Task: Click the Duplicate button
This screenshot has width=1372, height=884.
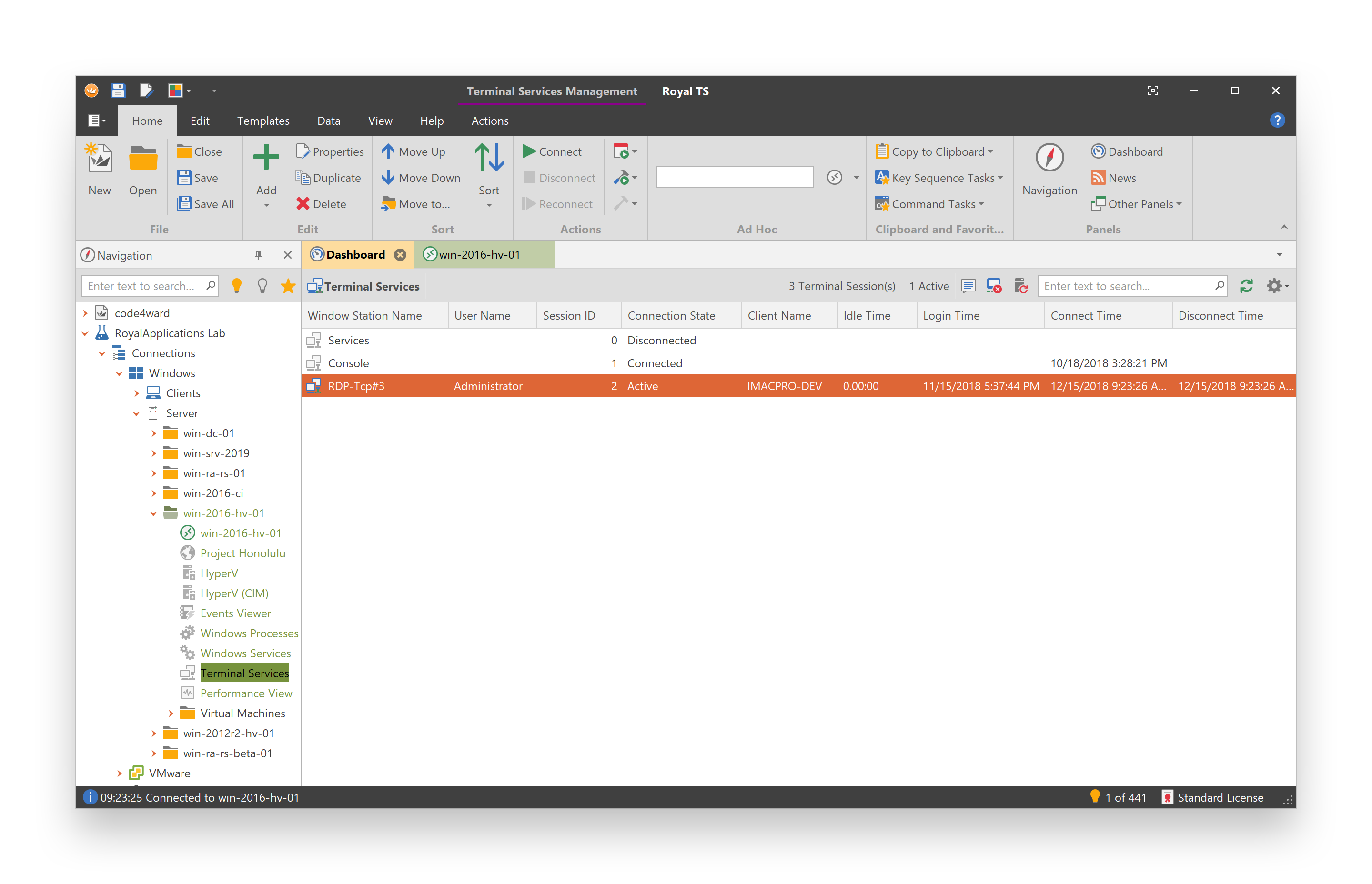Action: tap(328, 178)
